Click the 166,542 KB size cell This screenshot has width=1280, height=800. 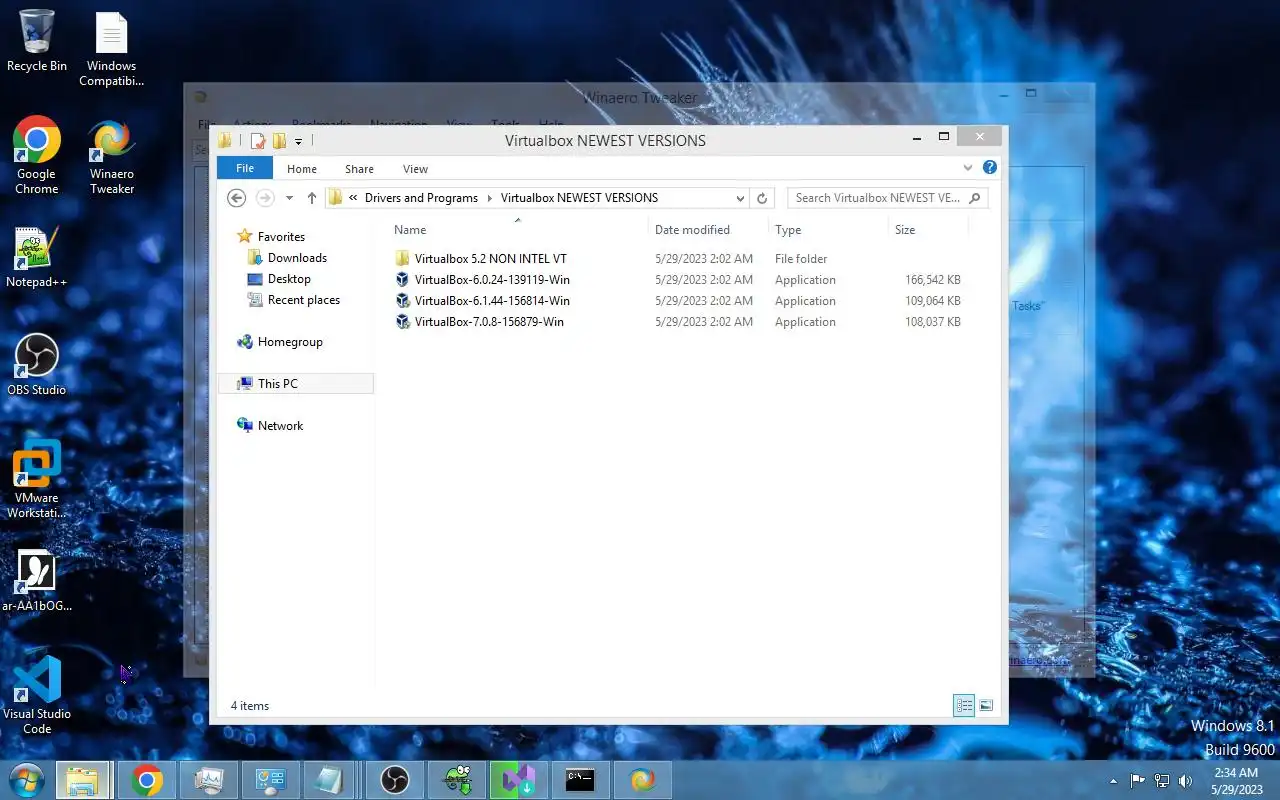point(932,280)
